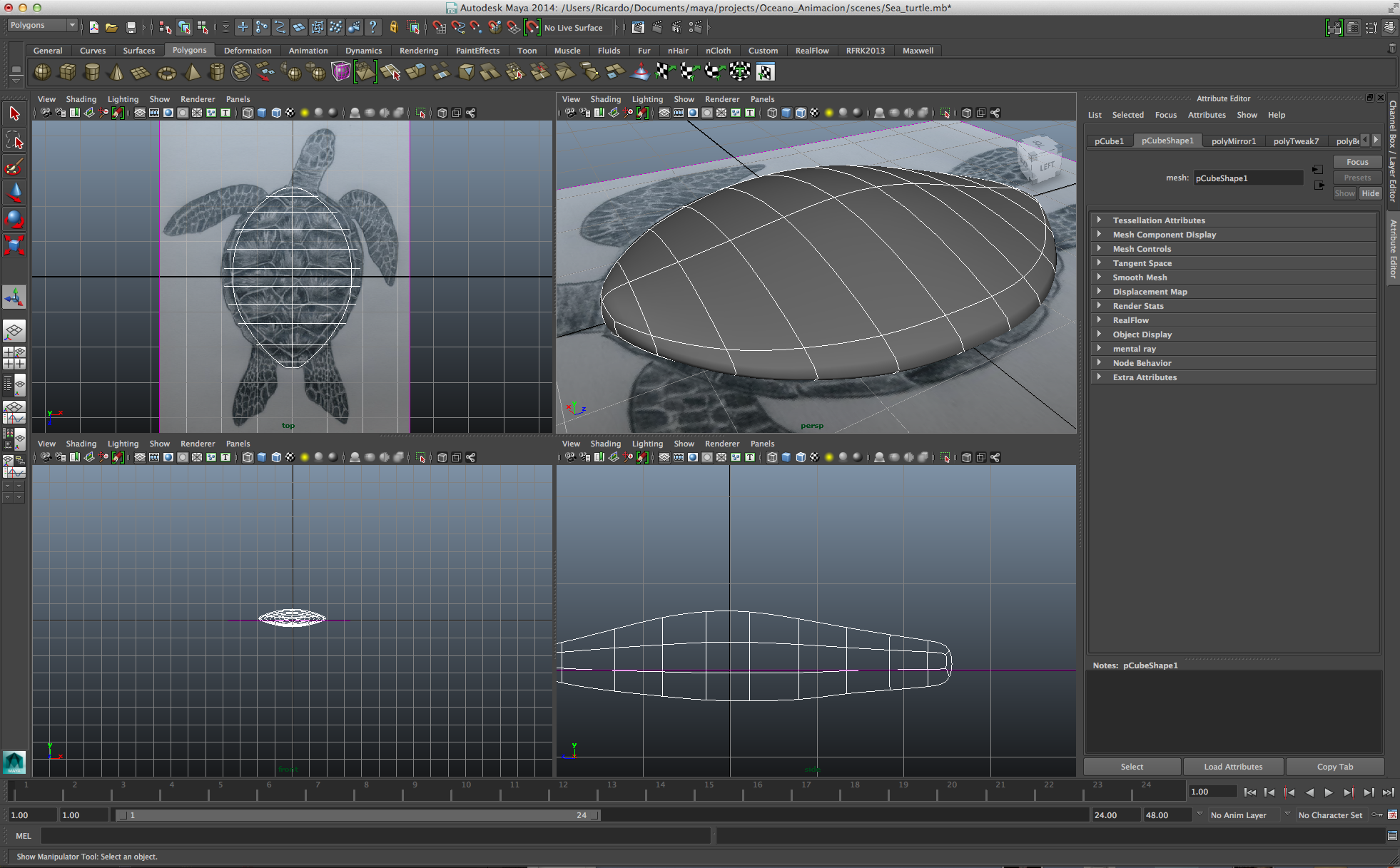This screenshot has height=868, width=1400.
Task: Toggle lock current selection padlock
Action: coord(393,28)
